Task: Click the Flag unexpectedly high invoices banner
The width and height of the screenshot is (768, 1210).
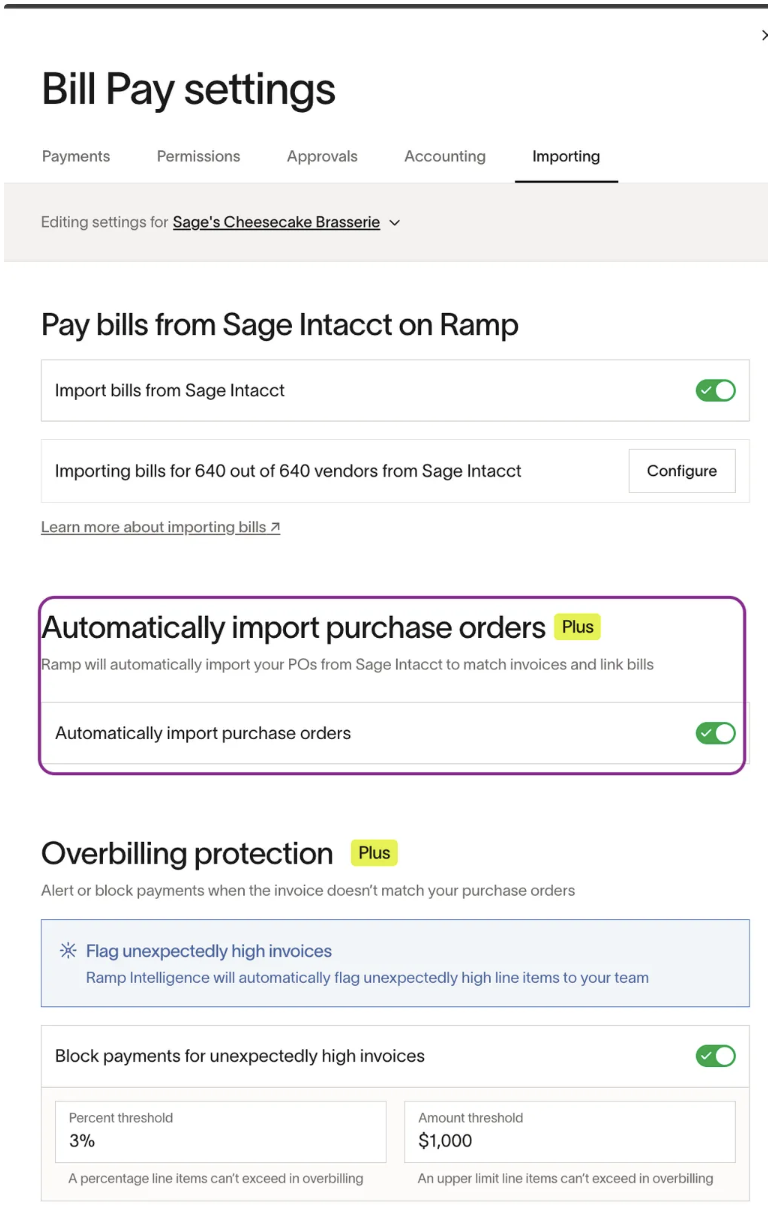Action: pos(395,963)
